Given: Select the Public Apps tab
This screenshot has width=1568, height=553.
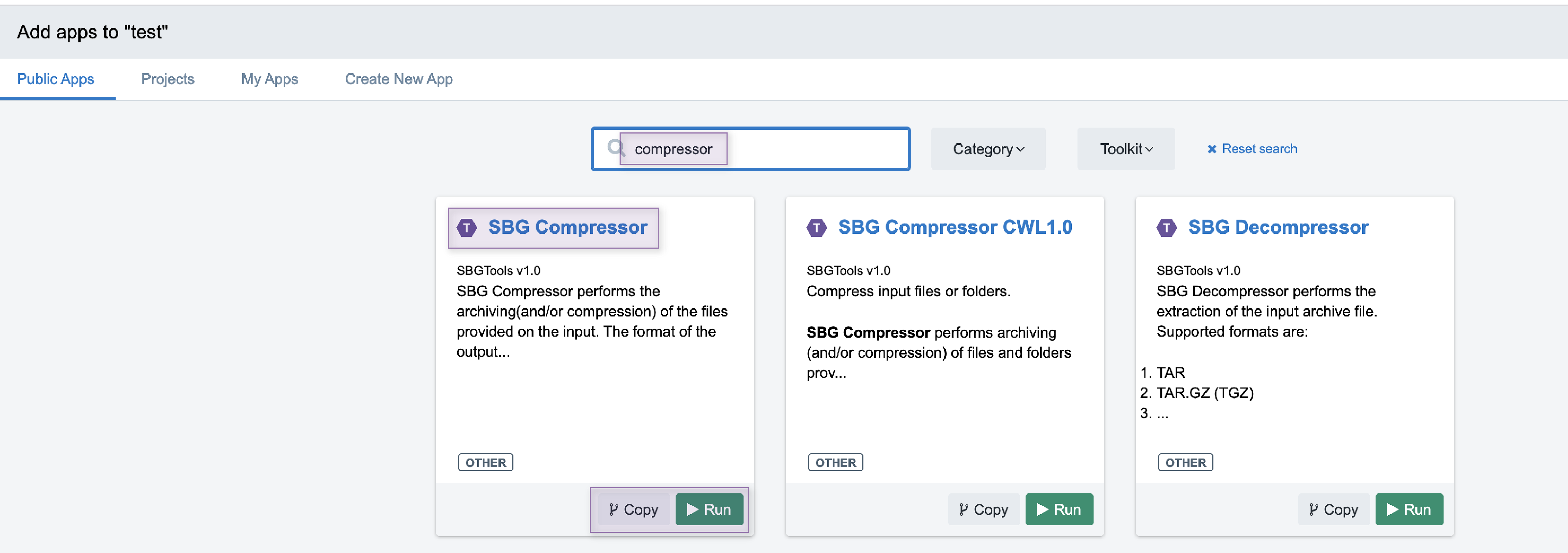Looking at the screenshot, I should click(x=55, y=79).
